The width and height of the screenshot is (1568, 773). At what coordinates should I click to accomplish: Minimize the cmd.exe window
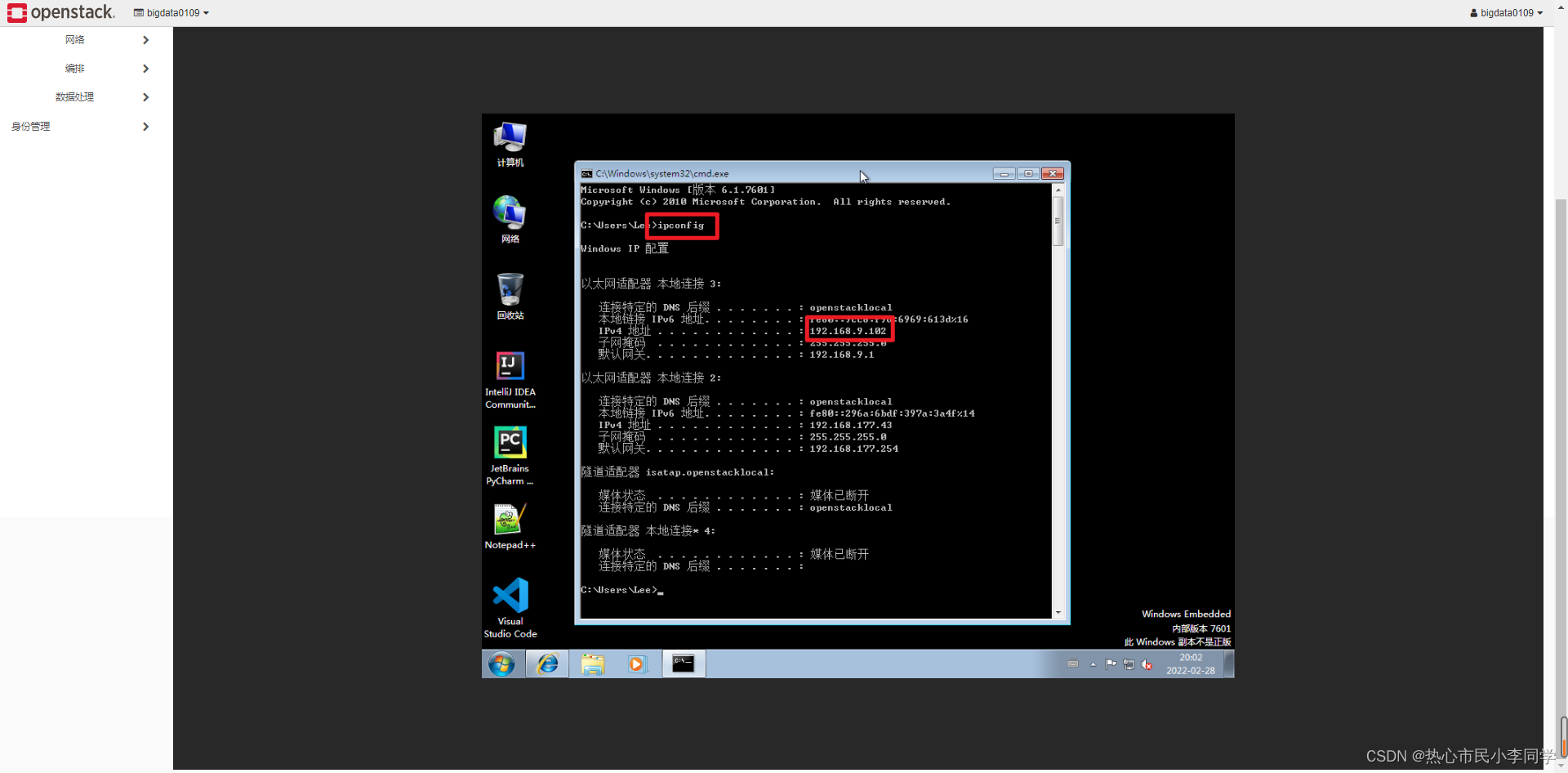point(1004,173)
